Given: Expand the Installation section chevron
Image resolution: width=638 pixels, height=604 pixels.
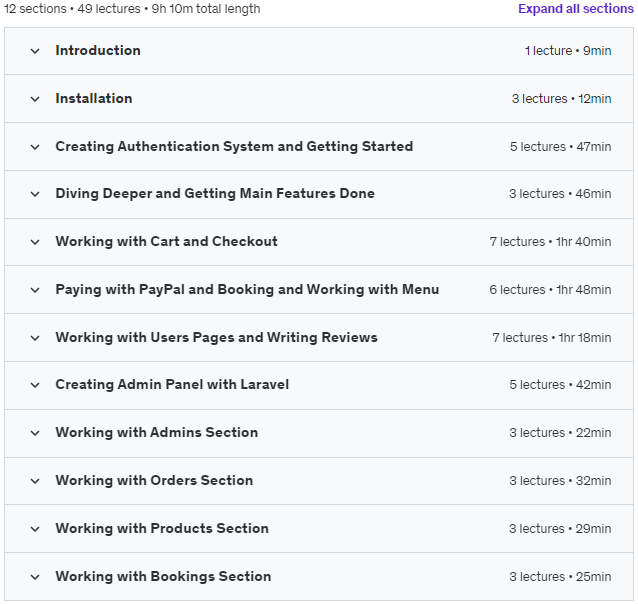Looking at the screenshot, I should (35, 99).
